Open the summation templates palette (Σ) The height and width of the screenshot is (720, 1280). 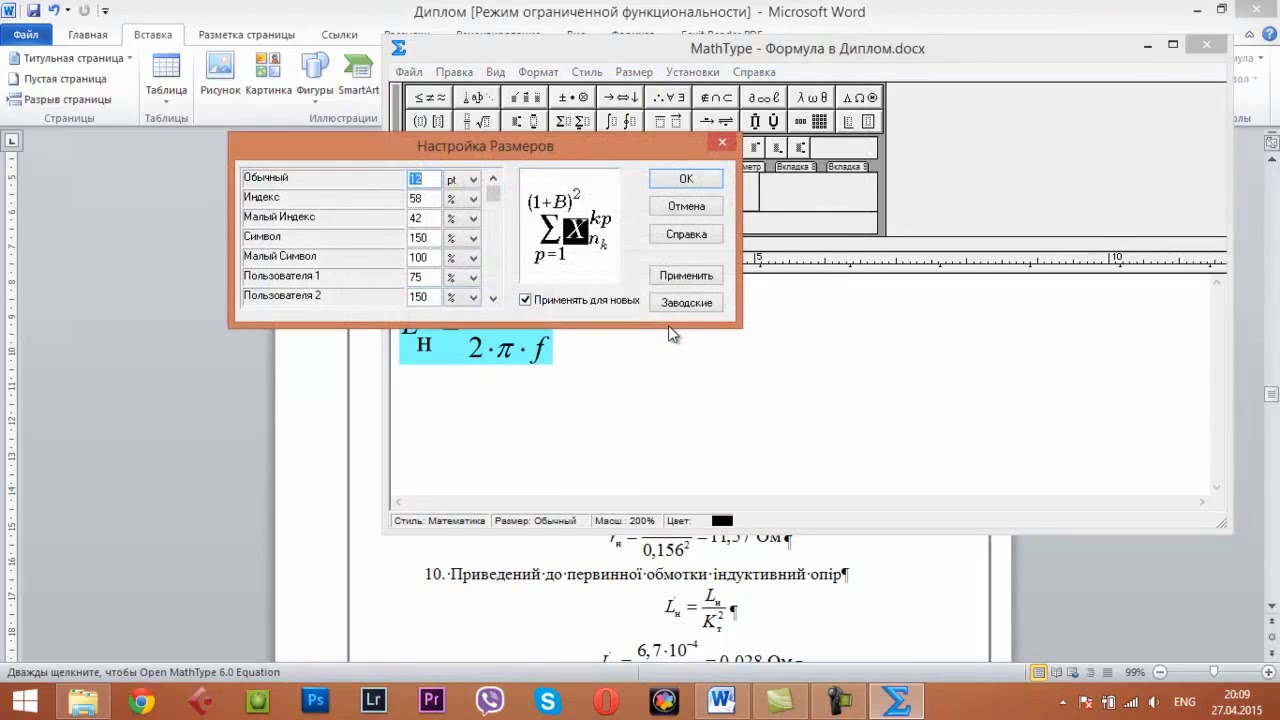(573, 122)
